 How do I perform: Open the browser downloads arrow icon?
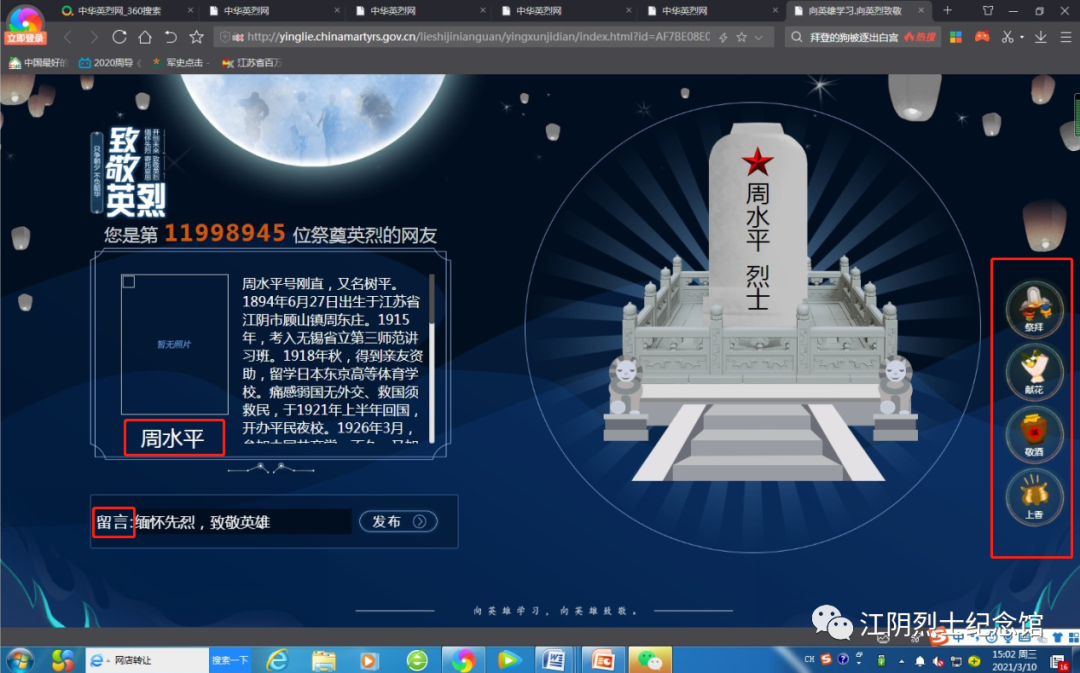pyautogui.click(x=1041, y=37)
